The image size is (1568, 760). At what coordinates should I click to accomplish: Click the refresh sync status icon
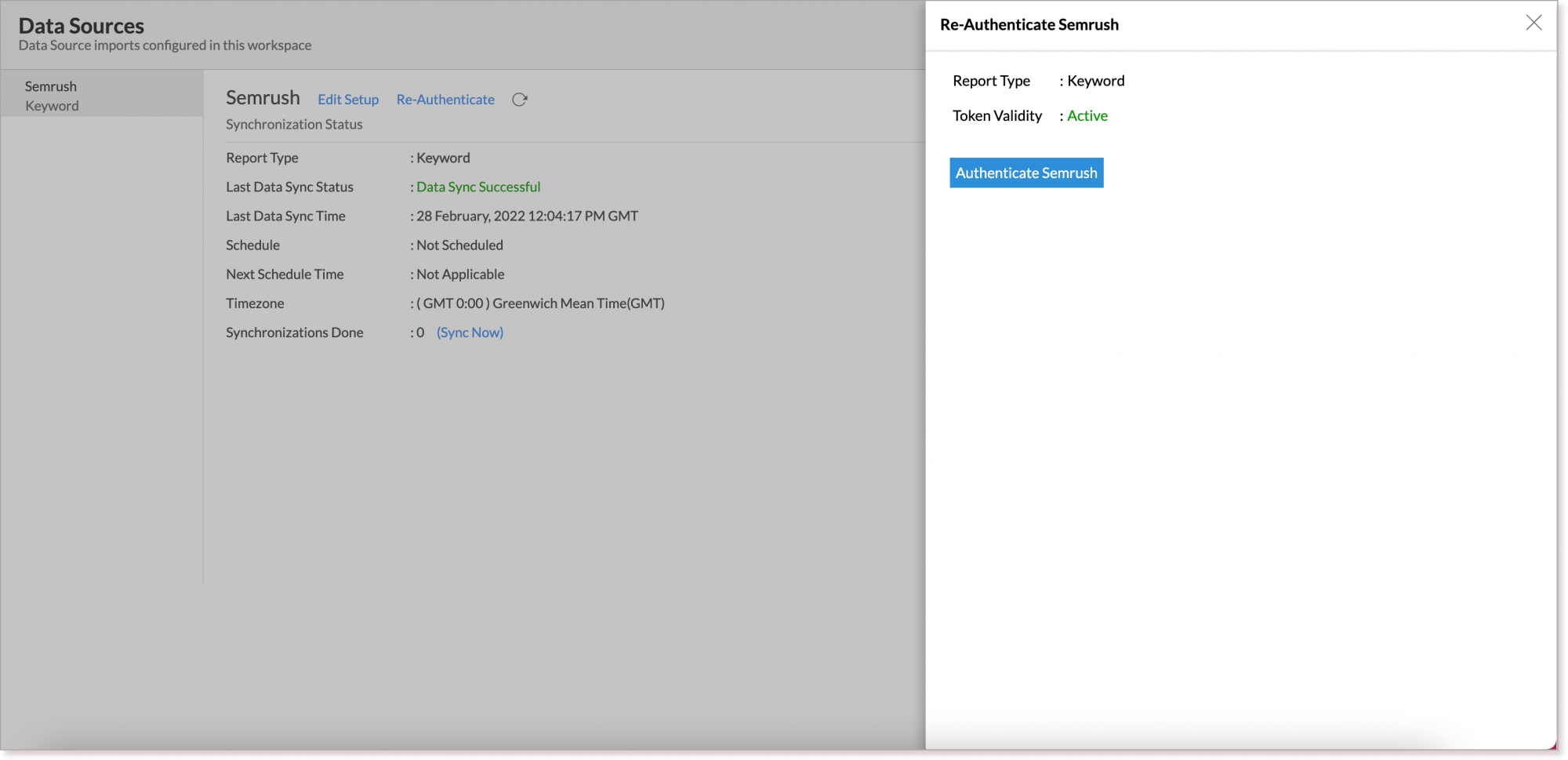519,100
